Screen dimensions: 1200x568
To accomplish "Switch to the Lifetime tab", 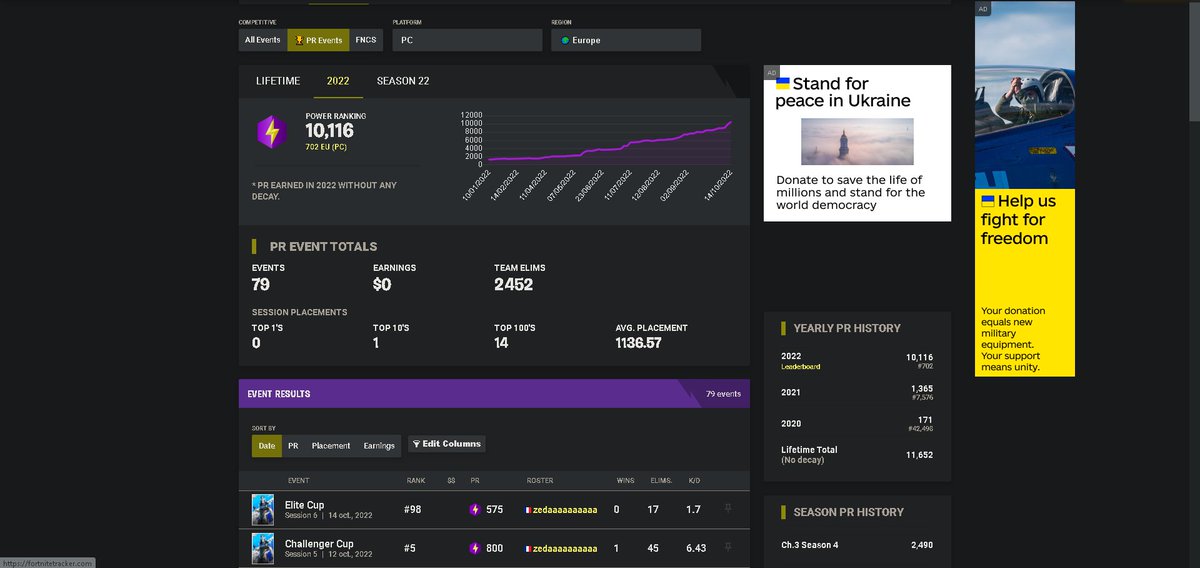I will 278,81.
